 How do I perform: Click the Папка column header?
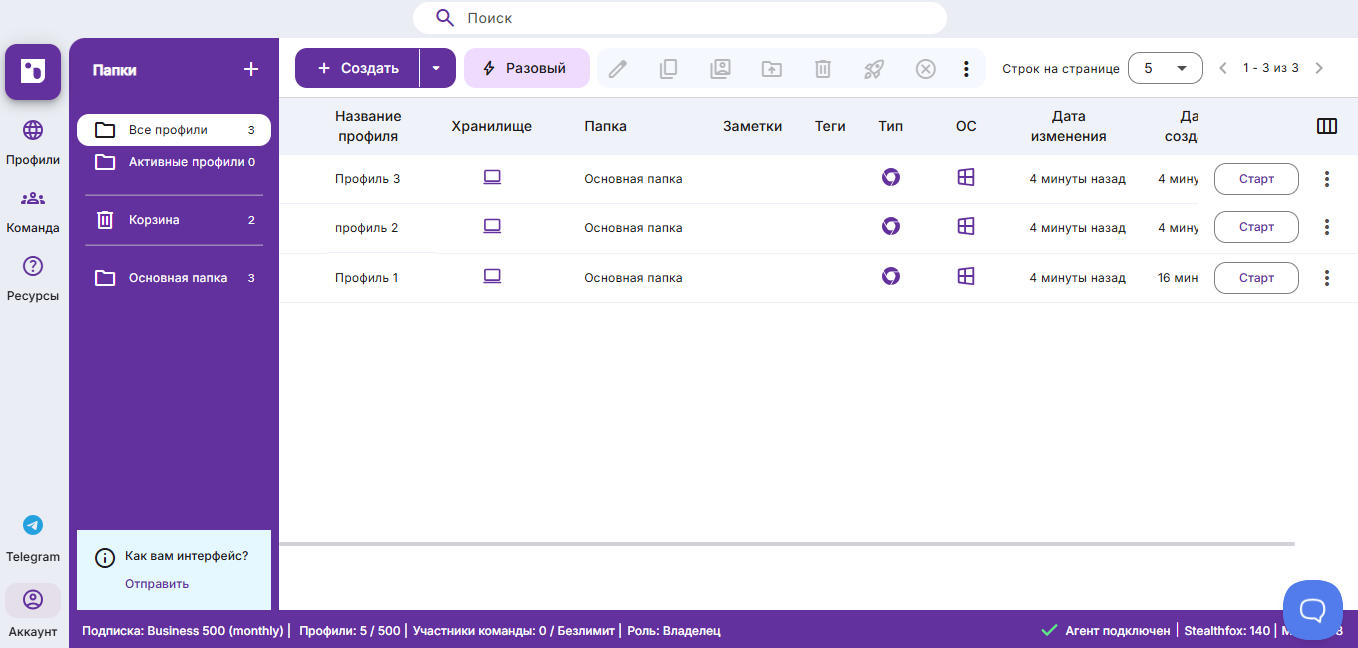coord(606,126)
